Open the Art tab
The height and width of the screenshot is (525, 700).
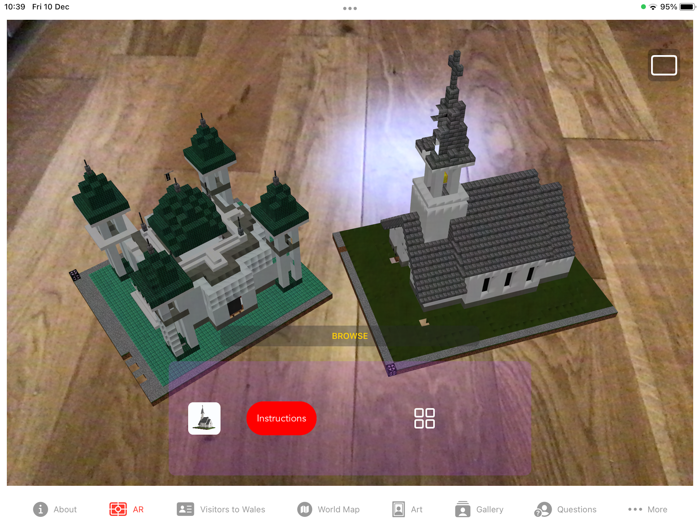(x=407, y=509)
